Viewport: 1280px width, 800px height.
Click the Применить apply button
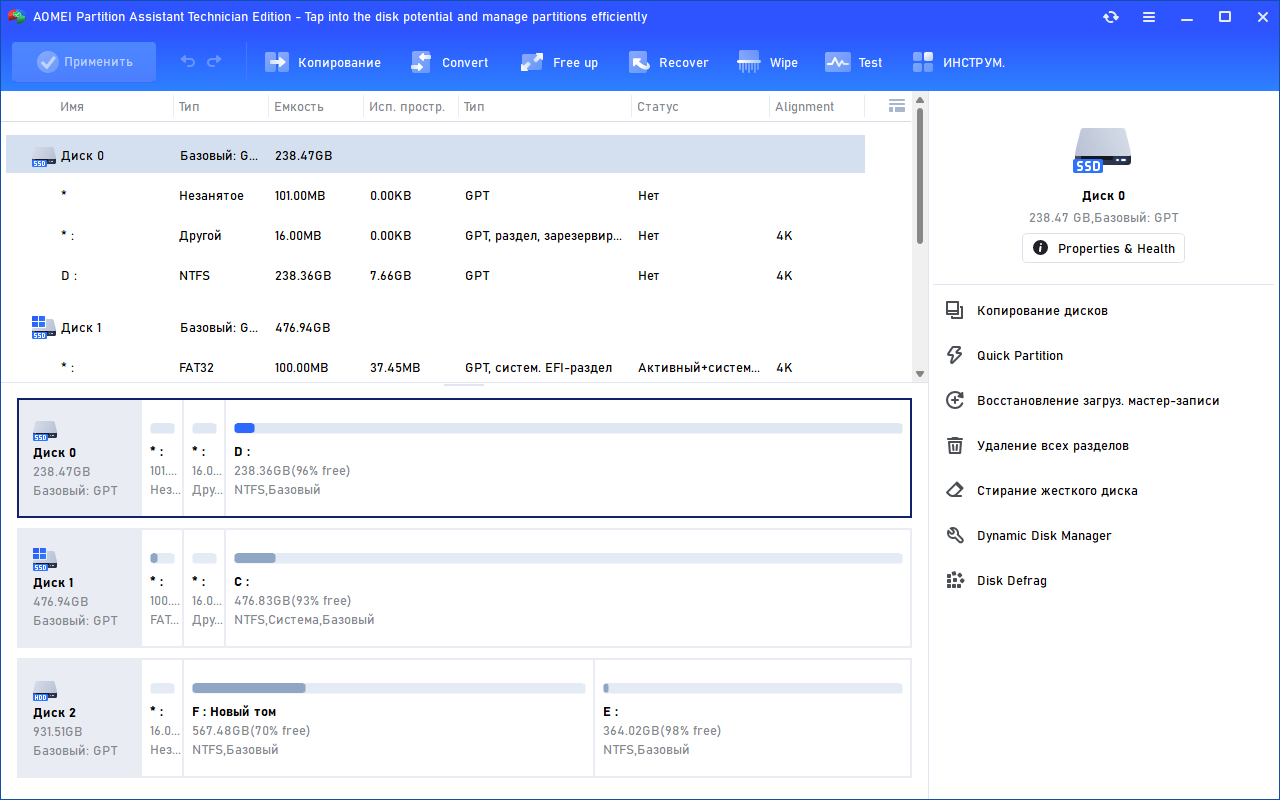click(x=84, y=62)
